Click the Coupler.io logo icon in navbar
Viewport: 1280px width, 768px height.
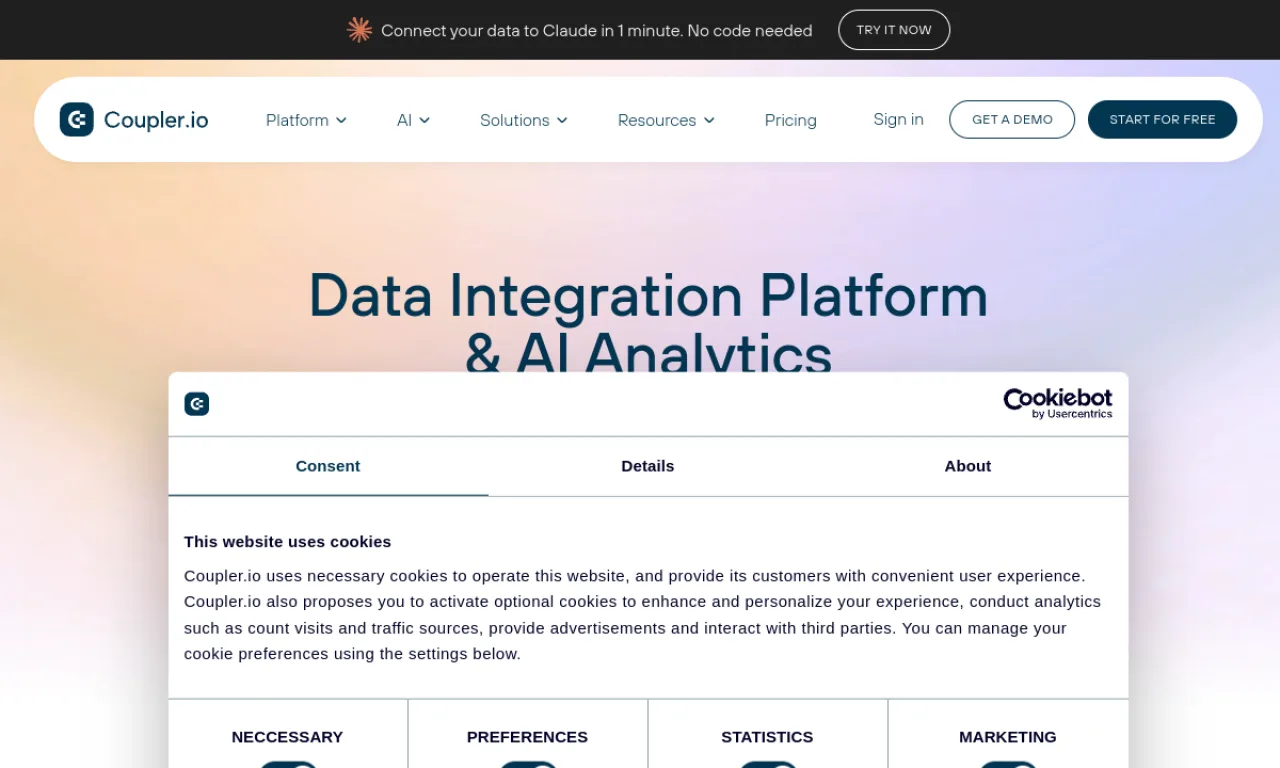pyautogui.click(x=77, y=120)
